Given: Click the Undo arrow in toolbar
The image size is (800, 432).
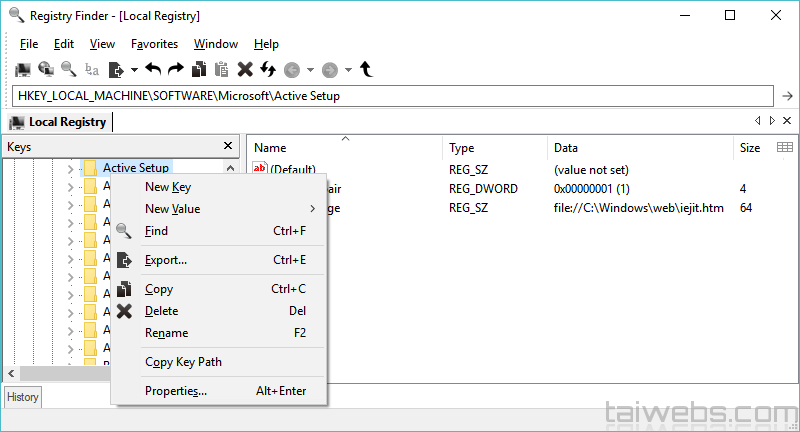Looking at the screenshot, I should [x=153, y=69].
